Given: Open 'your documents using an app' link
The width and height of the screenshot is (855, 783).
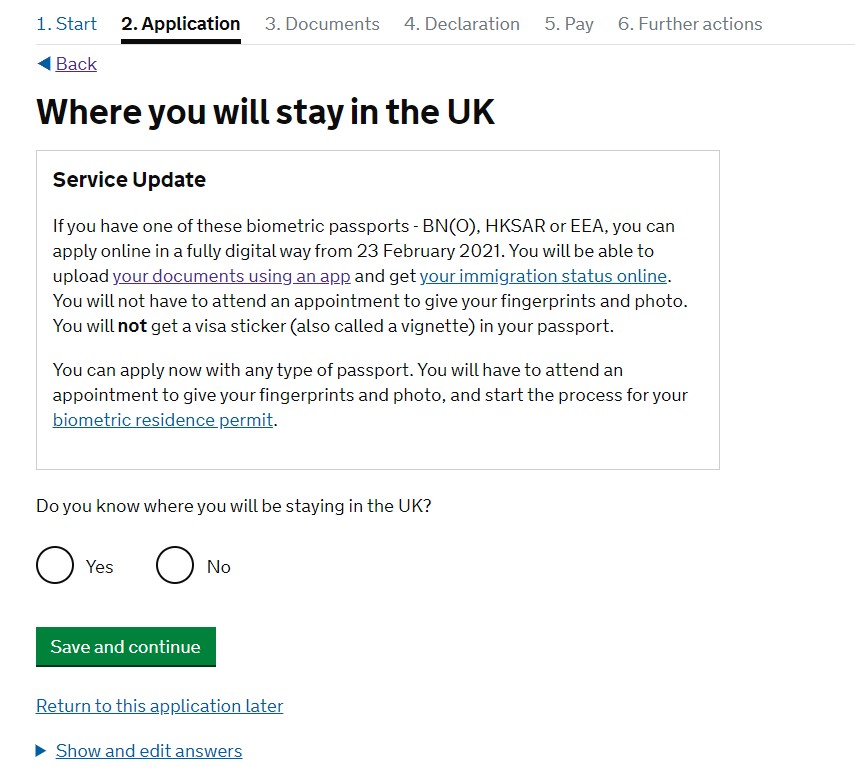Looking at the screenshot, I should [232, 276].
